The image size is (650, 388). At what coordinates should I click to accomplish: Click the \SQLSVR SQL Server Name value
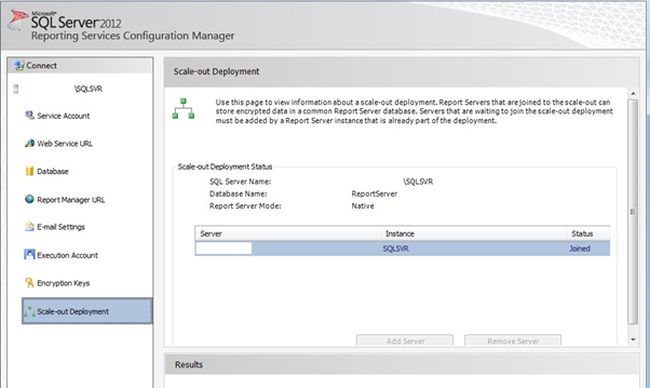coord(418,182)
